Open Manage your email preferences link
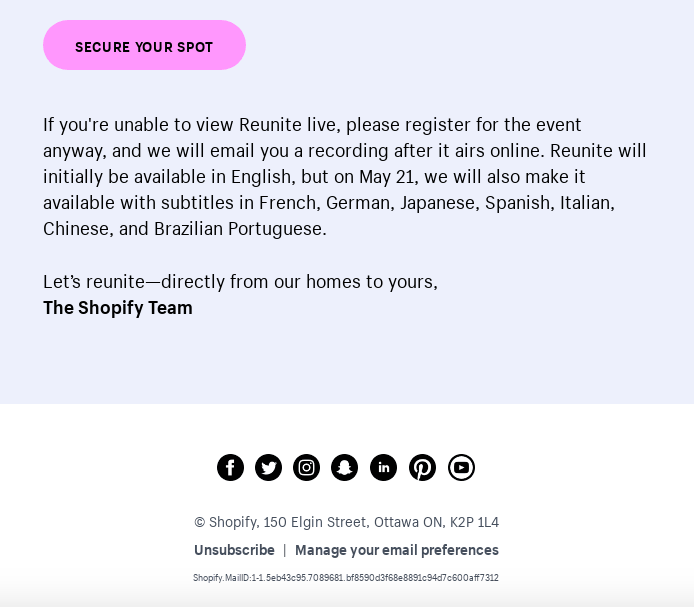The image size is (694, 607). [x=397, y=550]
